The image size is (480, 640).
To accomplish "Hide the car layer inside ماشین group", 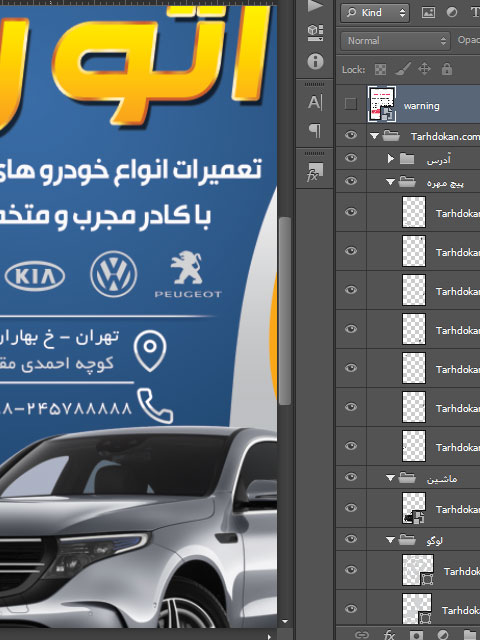I will tap(351, 508).
